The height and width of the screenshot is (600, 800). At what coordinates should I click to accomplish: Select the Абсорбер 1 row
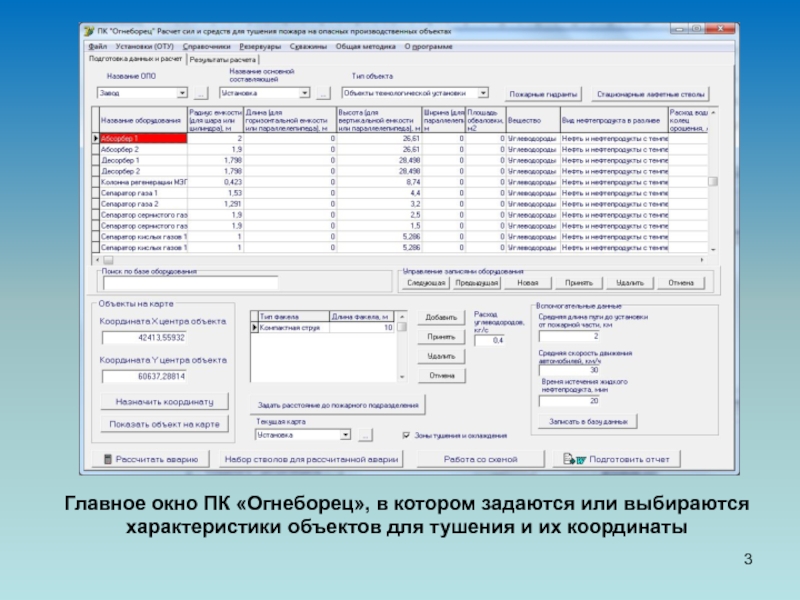click(x=399, y=138)
